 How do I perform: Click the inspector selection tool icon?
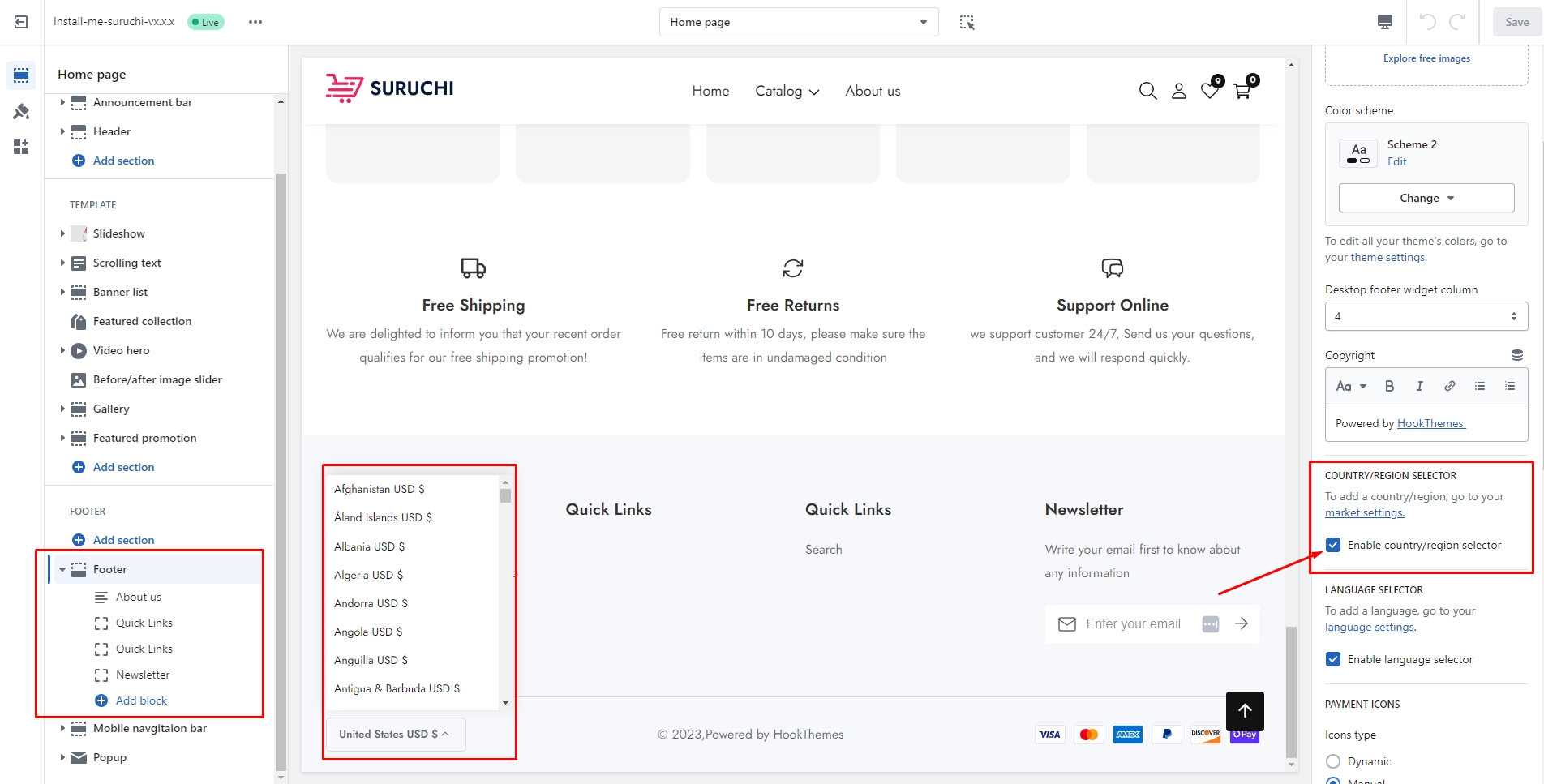[967, 22]
